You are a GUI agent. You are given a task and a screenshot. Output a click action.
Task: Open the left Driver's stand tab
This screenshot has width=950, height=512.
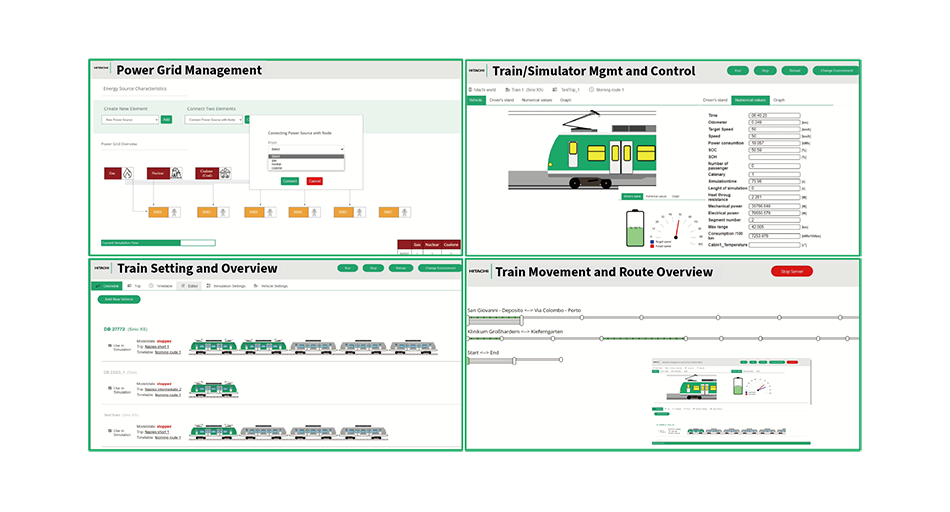(x=502, y=100)
